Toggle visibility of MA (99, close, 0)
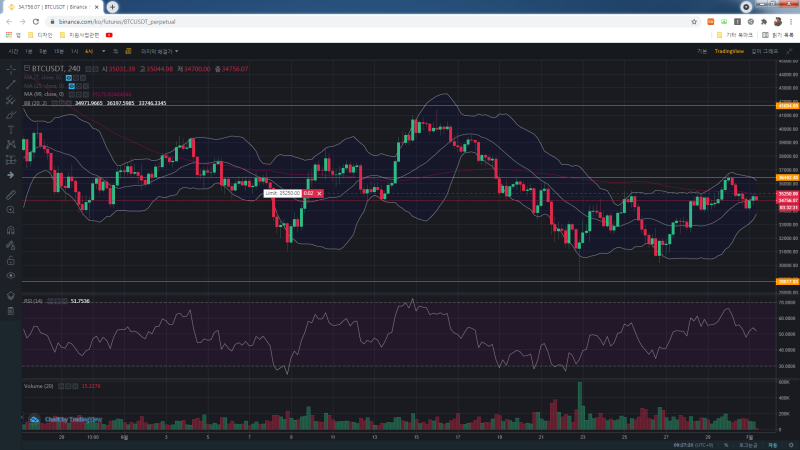 click(72, 94)
